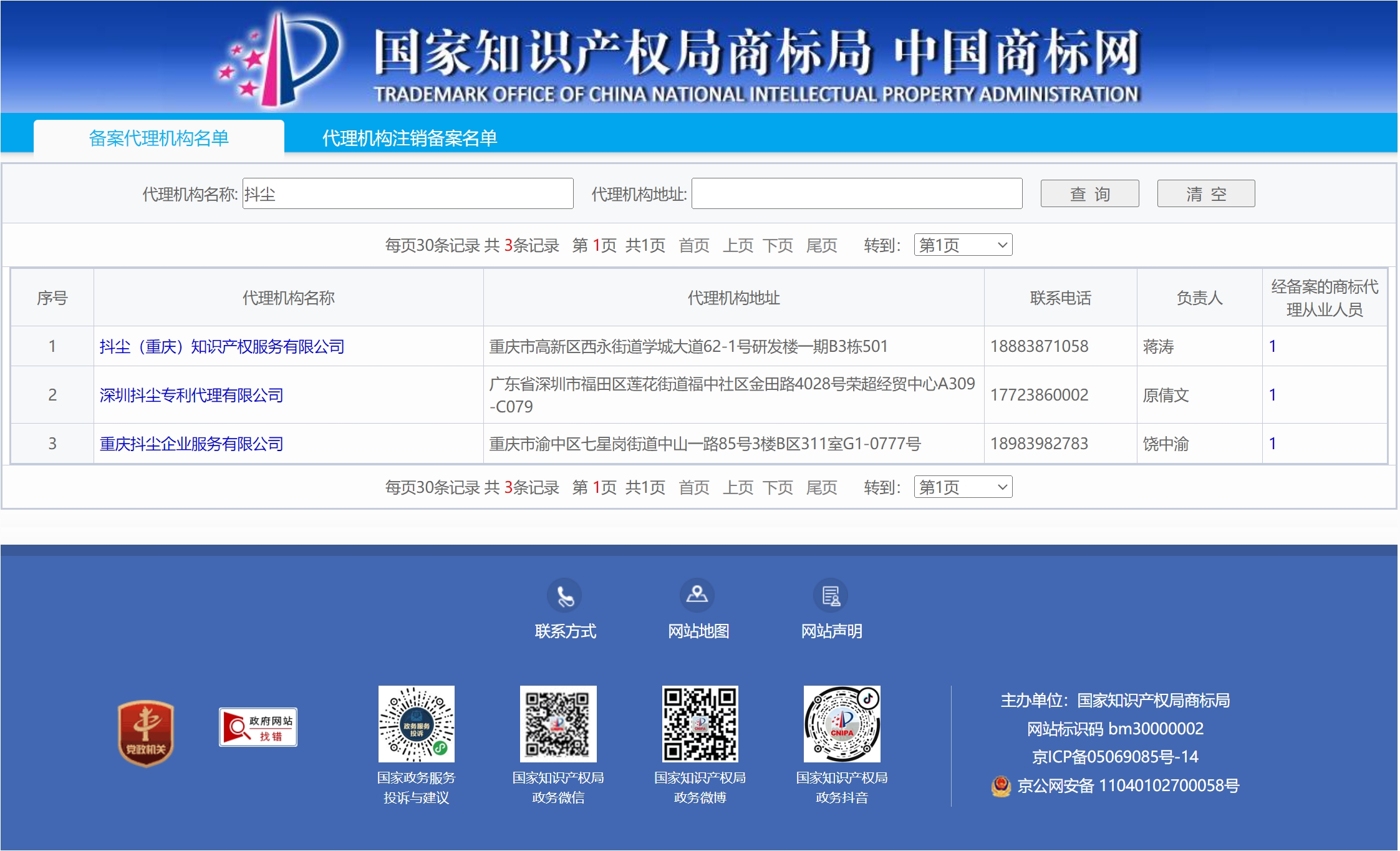Open 抖尘（重庆）知识产权服务有限公司 link
This screenshot has height=851, width=1400.
tap(222, 347)
